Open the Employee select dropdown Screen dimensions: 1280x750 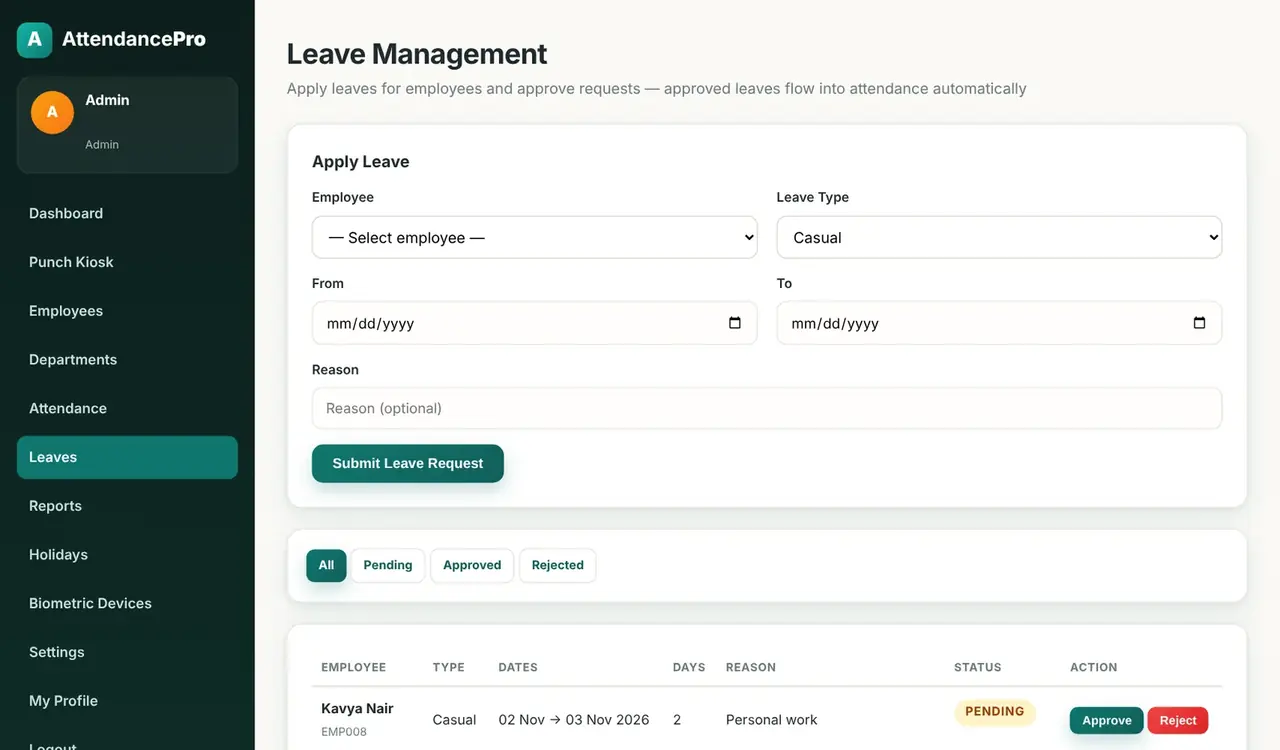pos(535,237)
